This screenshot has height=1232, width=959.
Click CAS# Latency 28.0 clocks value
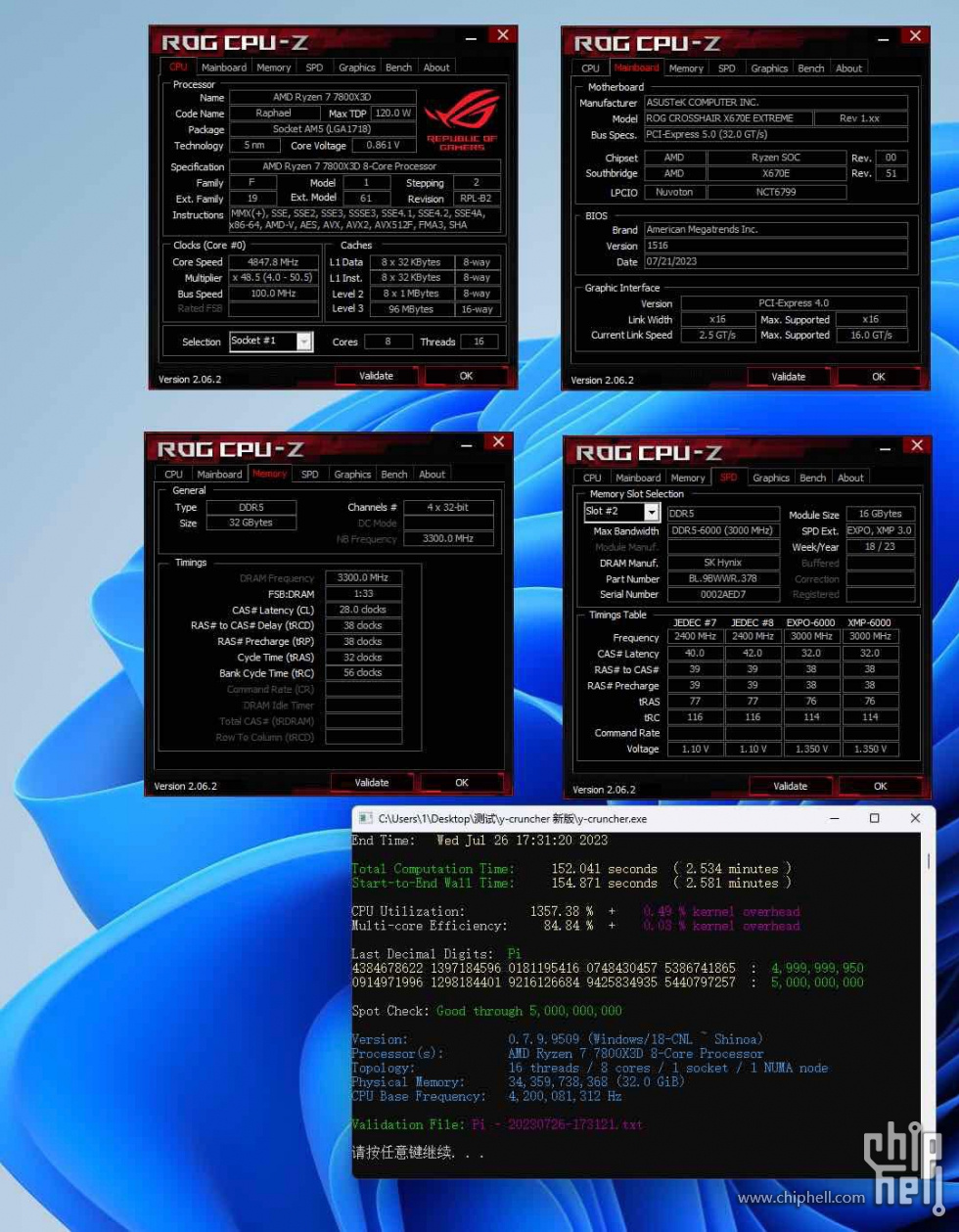coord(363,610)
